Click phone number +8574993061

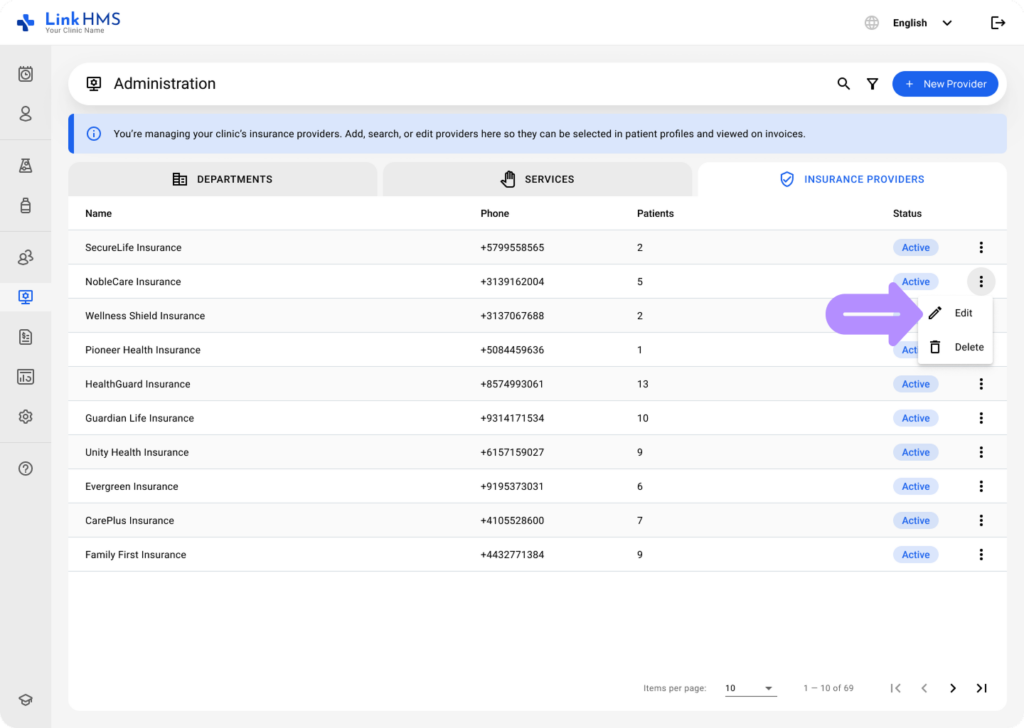tap(512, 384)
